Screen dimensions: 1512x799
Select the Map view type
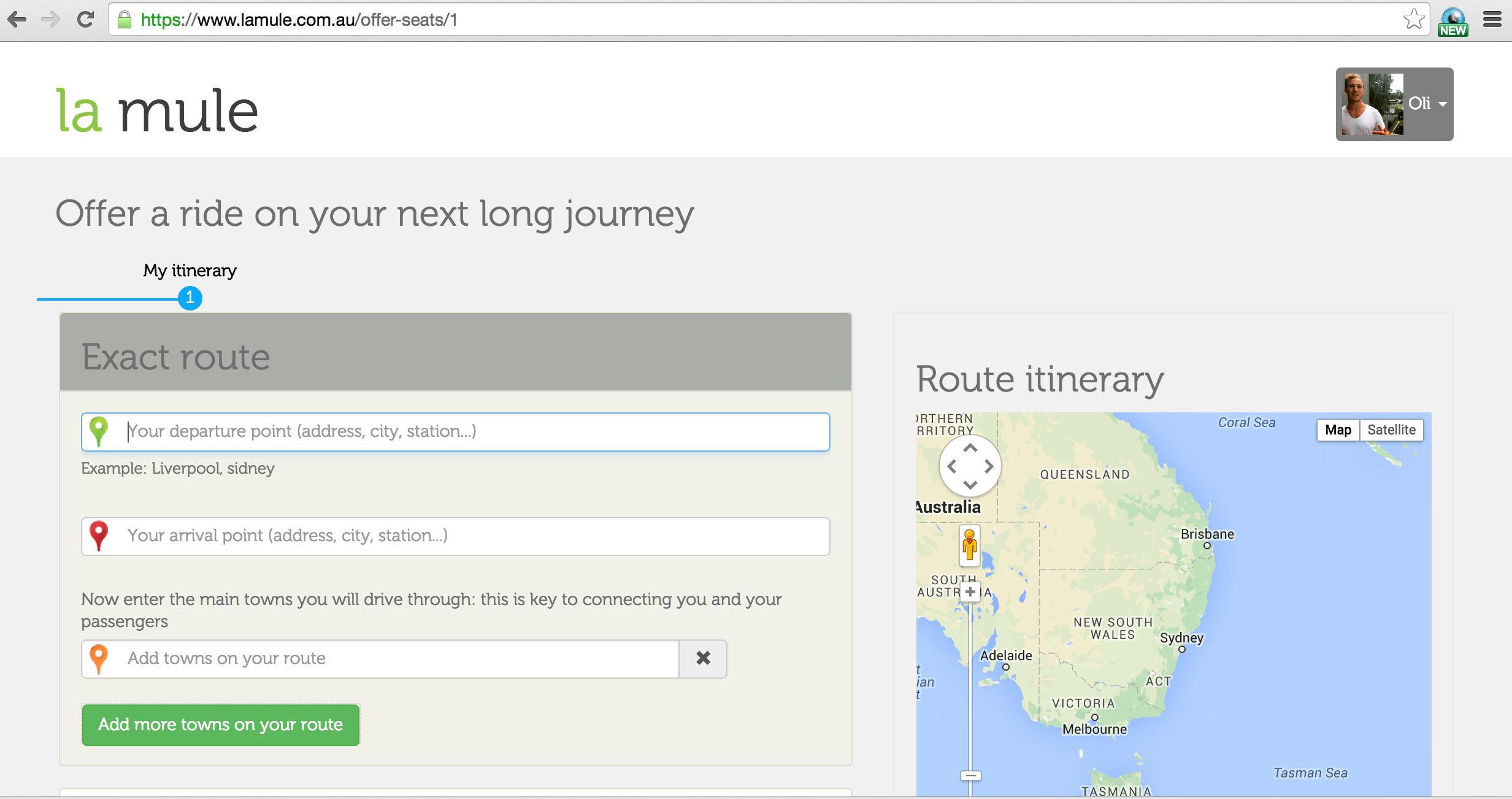(x=1338, y=430)
